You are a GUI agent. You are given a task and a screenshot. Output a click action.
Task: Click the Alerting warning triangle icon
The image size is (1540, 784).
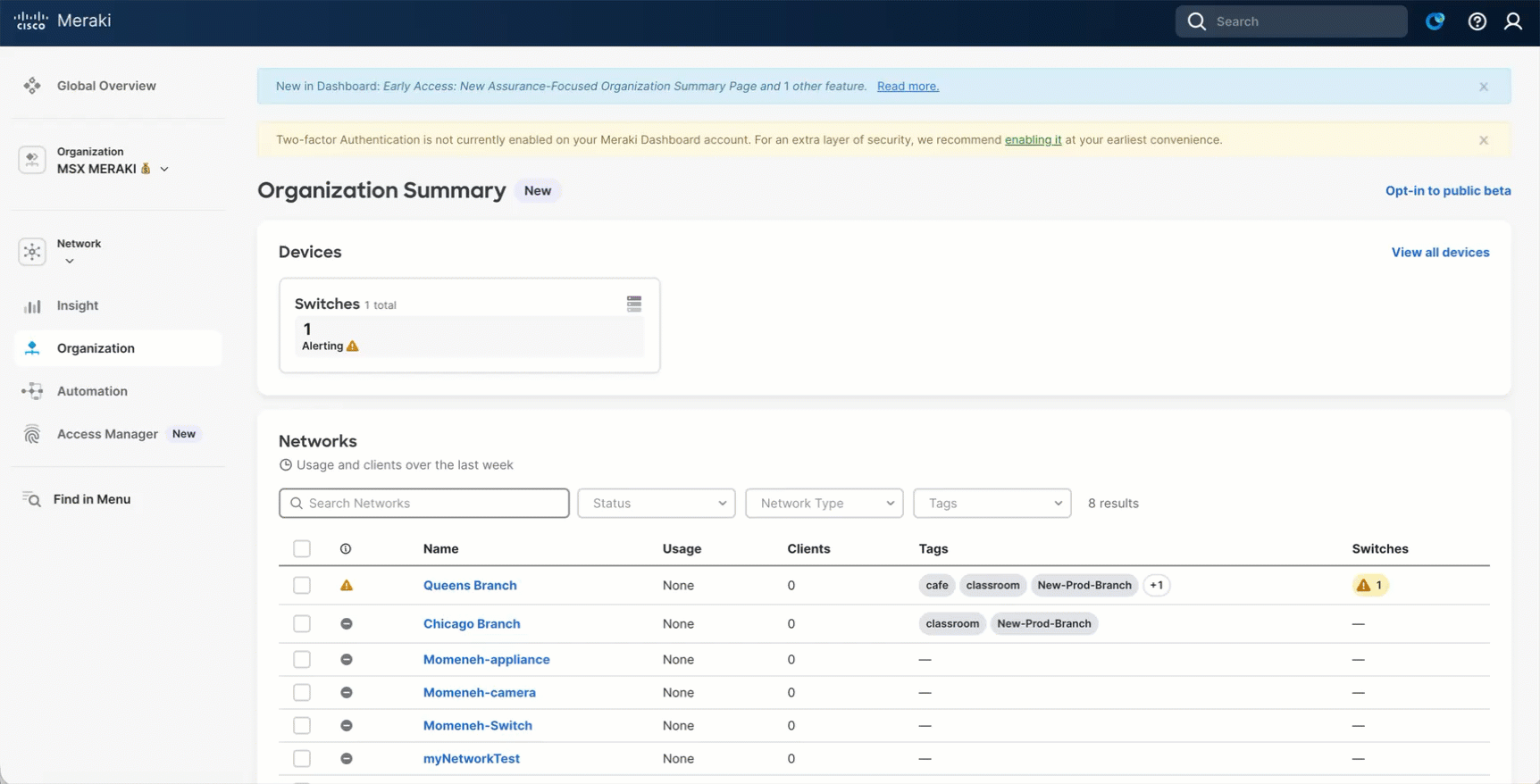(x=353, y=346)
